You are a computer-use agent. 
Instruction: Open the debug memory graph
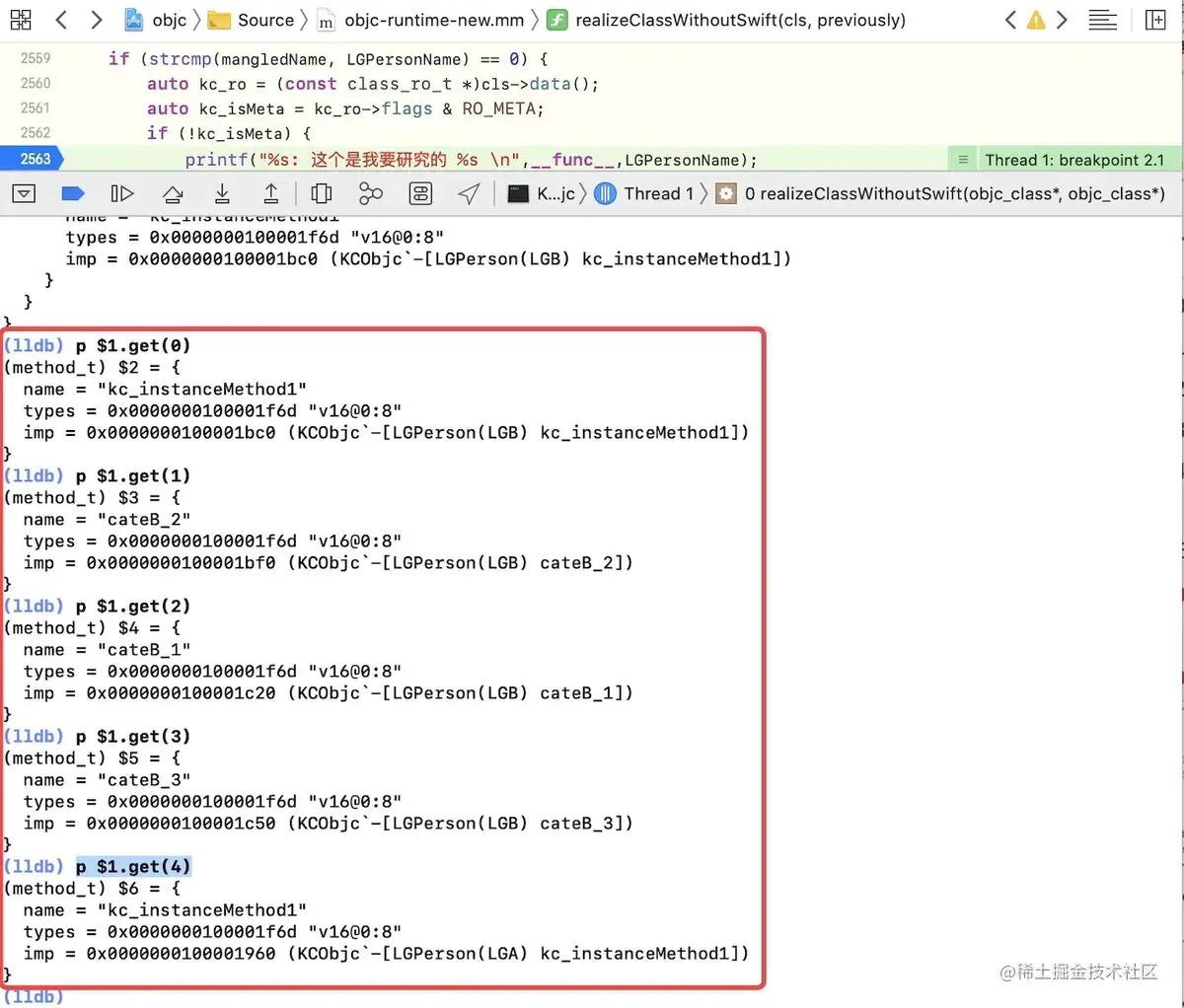[x=371, y=194]
